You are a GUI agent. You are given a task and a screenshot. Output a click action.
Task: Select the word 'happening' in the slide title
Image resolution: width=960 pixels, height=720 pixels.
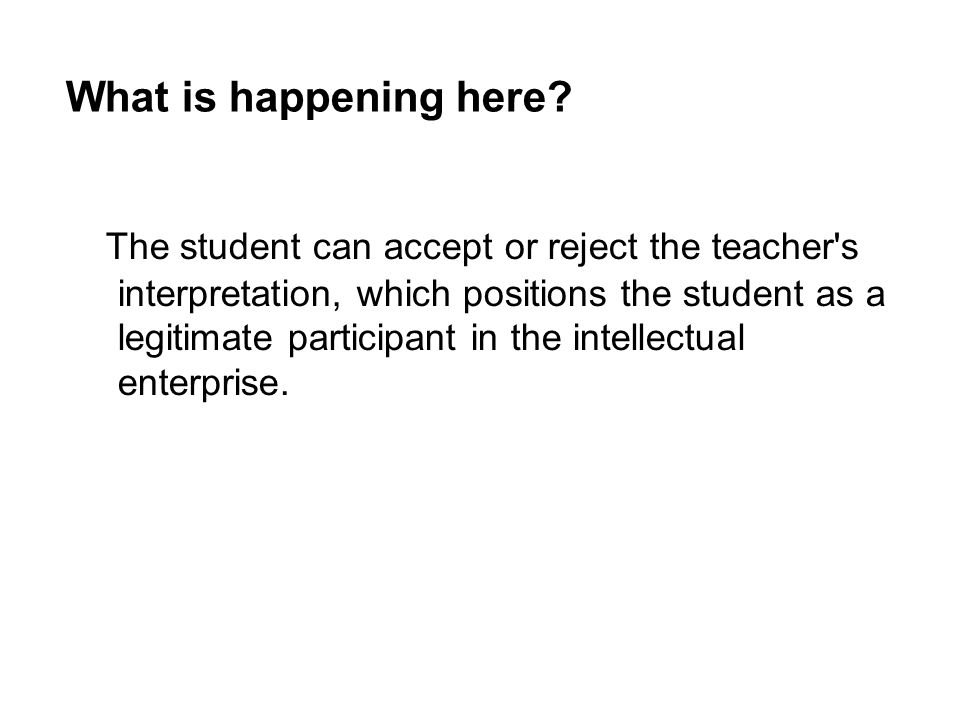pos(336,101)
